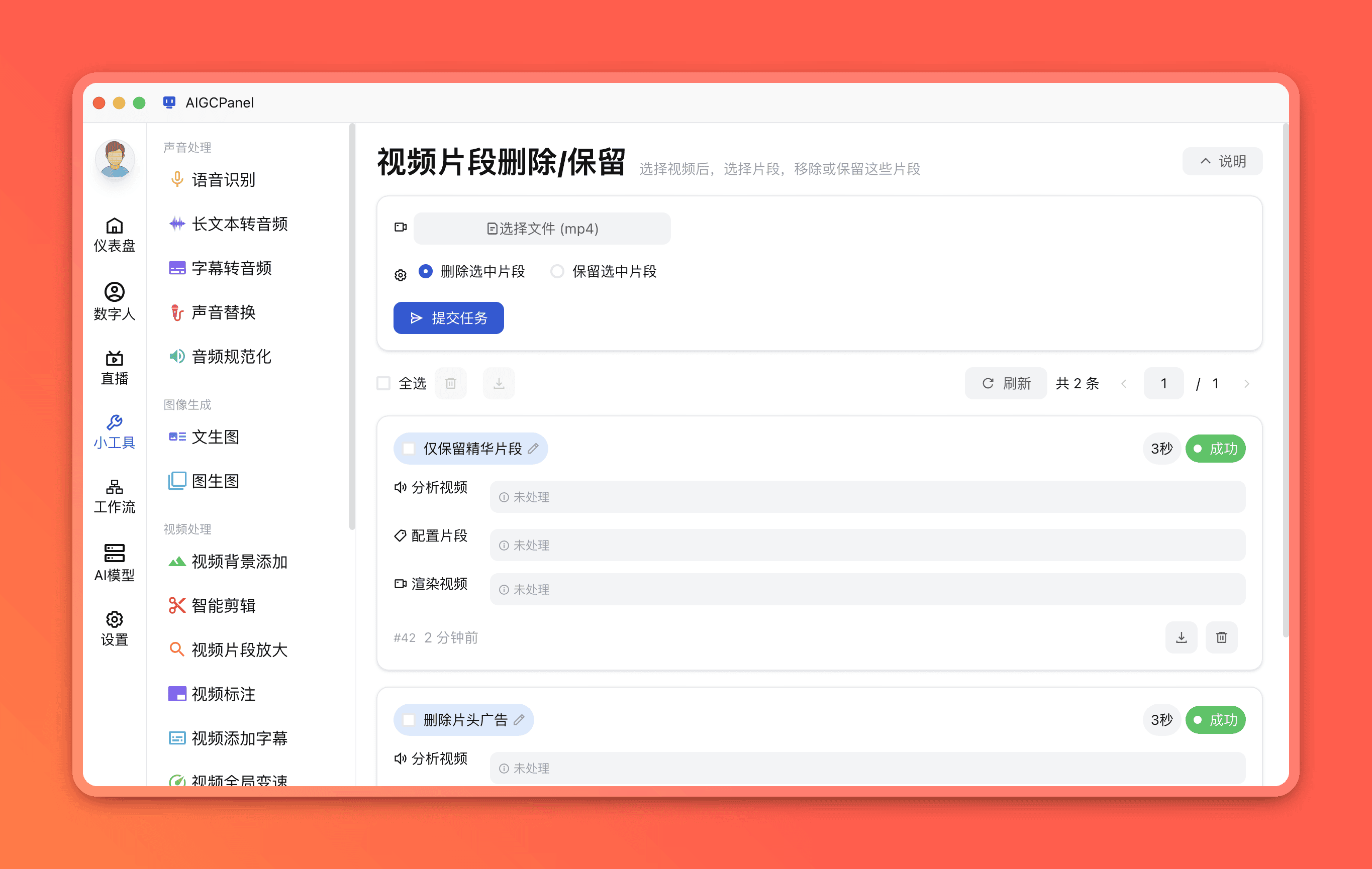Go to the 直播 live streaming section
The width and height of the screenshot is (1372, 869).
tap(114, 367)
